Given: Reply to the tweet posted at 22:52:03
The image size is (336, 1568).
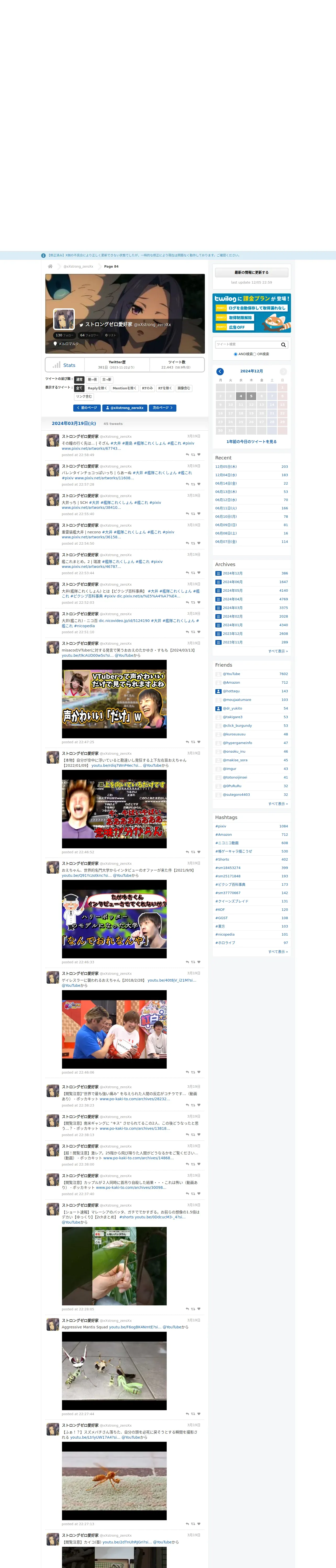Looking at the screenshot, I should [x=187, y=602].
